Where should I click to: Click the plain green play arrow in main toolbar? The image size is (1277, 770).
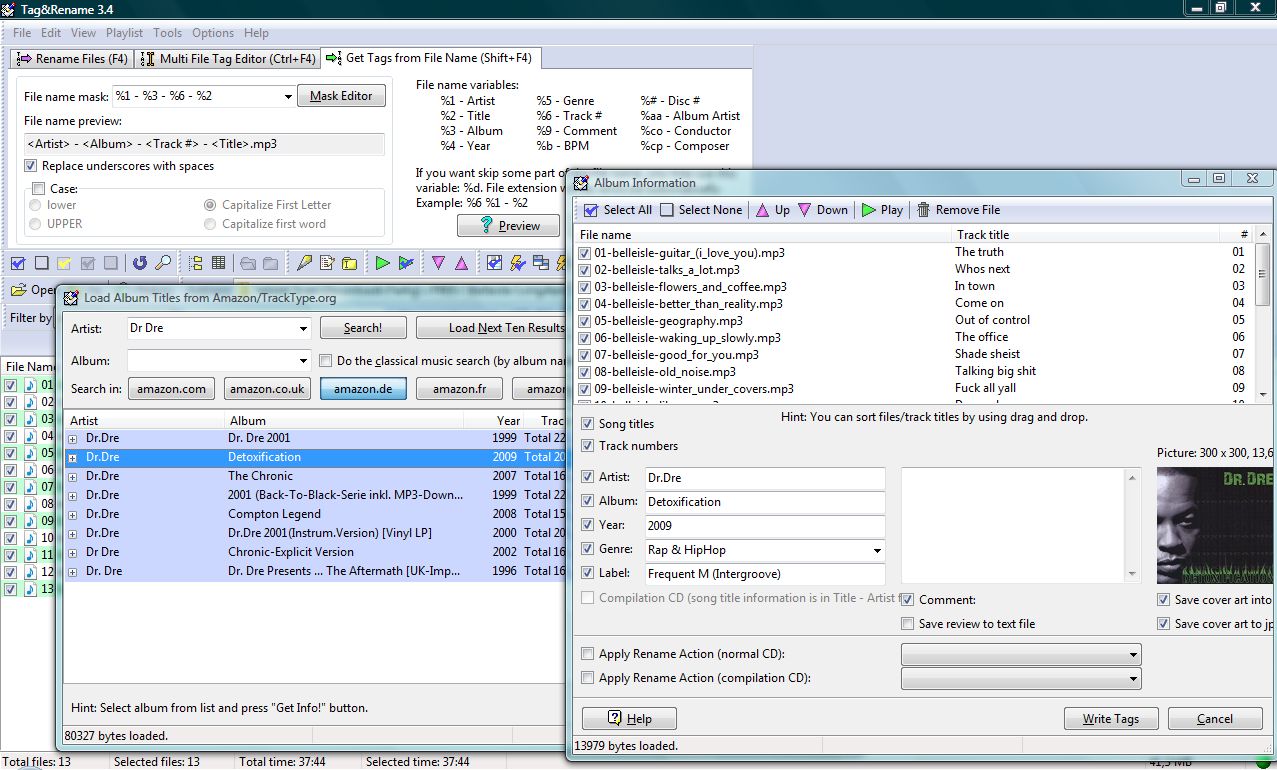(x=383, y=264)
